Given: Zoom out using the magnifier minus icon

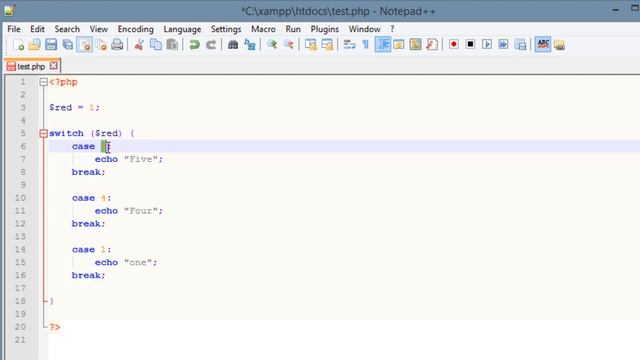Looking at the screenshot, I should click(x=288, y=44).
